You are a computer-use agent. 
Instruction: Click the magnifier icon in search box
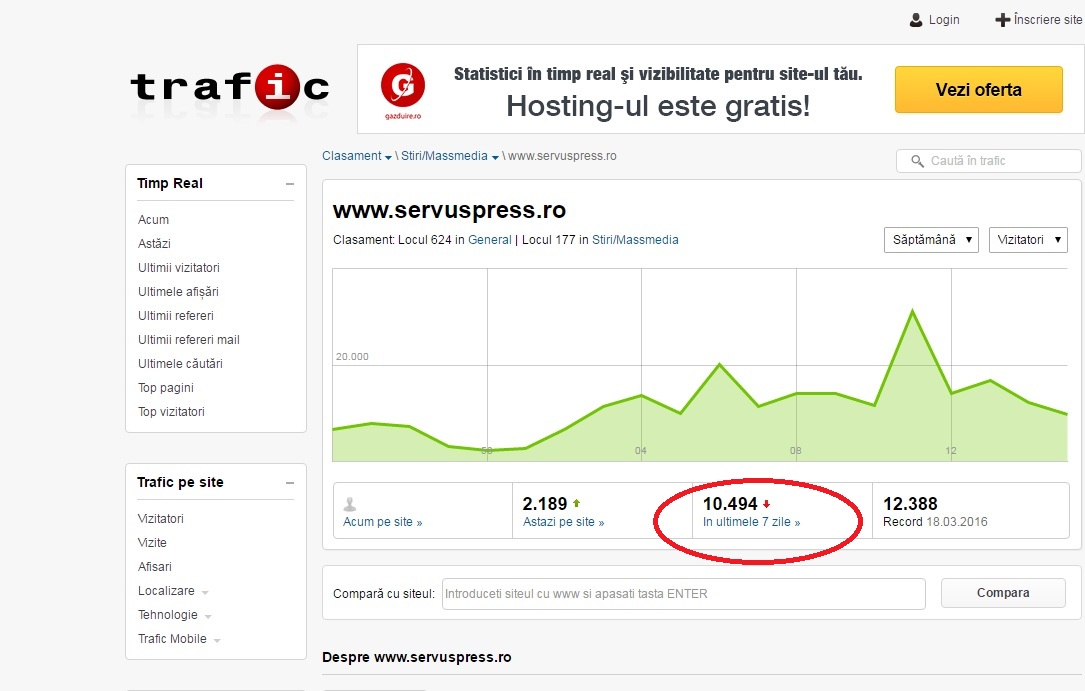pyautogui.click(x=916, y=161)
